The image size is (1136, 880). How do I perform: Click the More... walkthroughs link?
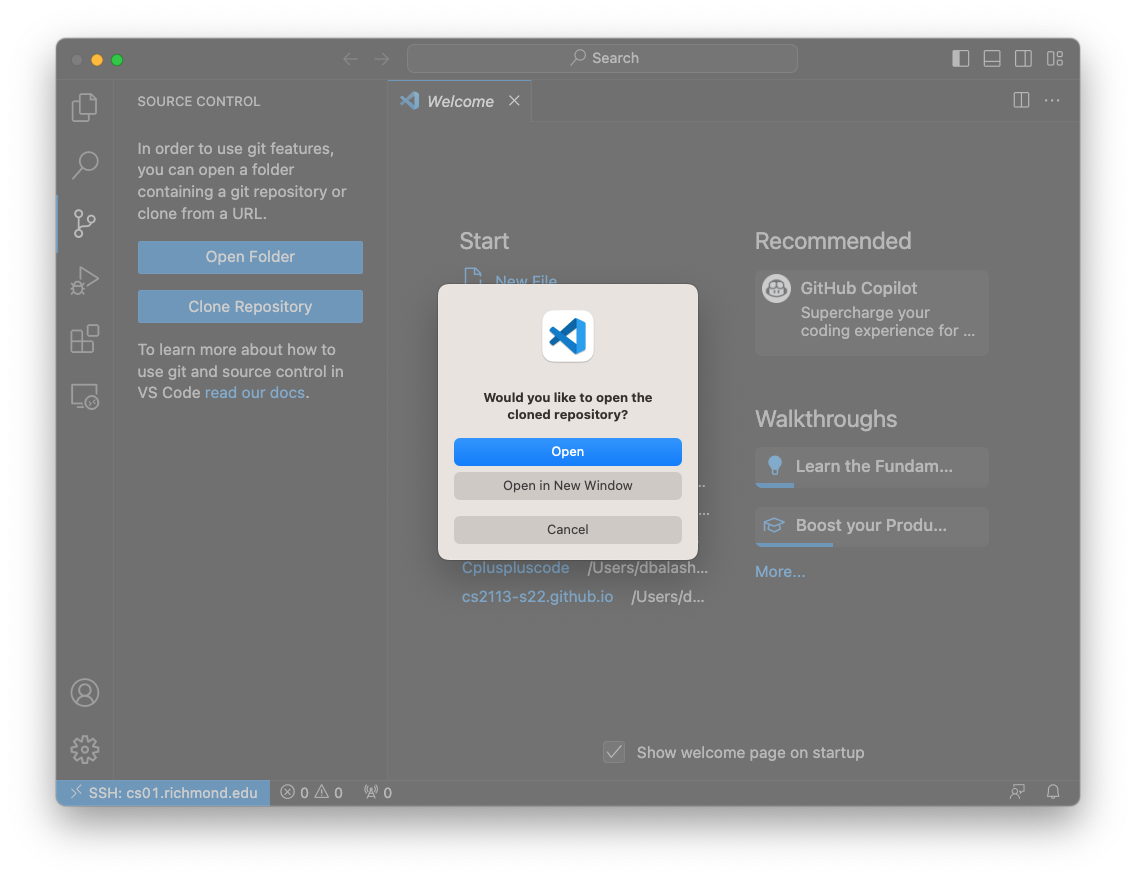point(780,571)
